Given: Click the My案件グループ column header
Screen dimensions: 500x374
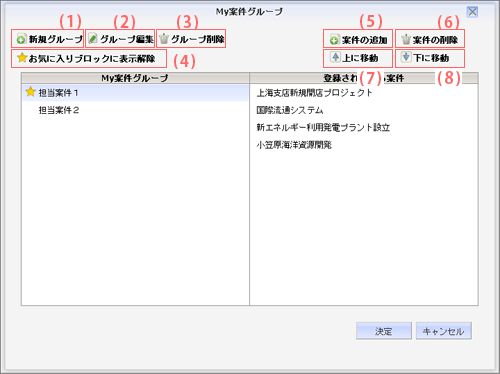Looking at the screenshot, I should (135, 78).
